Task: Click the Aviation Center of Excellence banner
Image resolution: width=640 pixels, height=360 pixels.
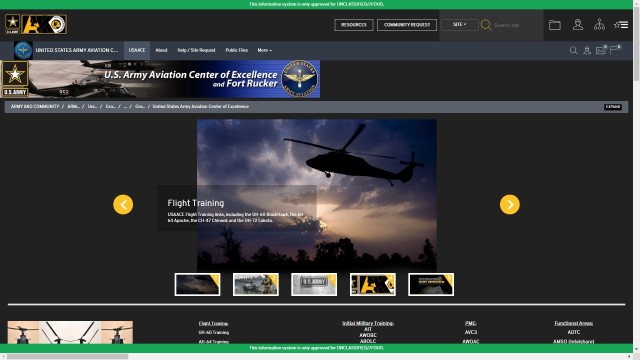Action: pyautogui.click(x=160, y=79)
